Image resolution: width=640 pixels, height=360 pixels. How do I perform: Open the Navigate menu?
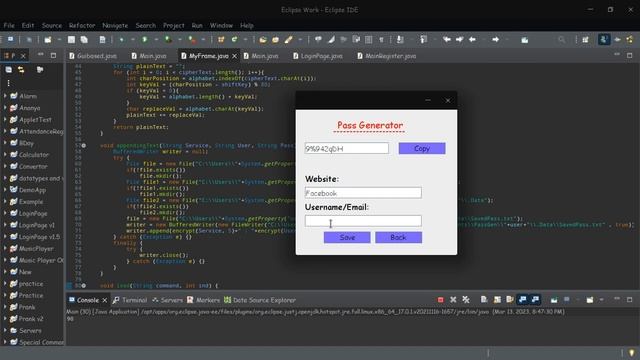click(115, 25)
